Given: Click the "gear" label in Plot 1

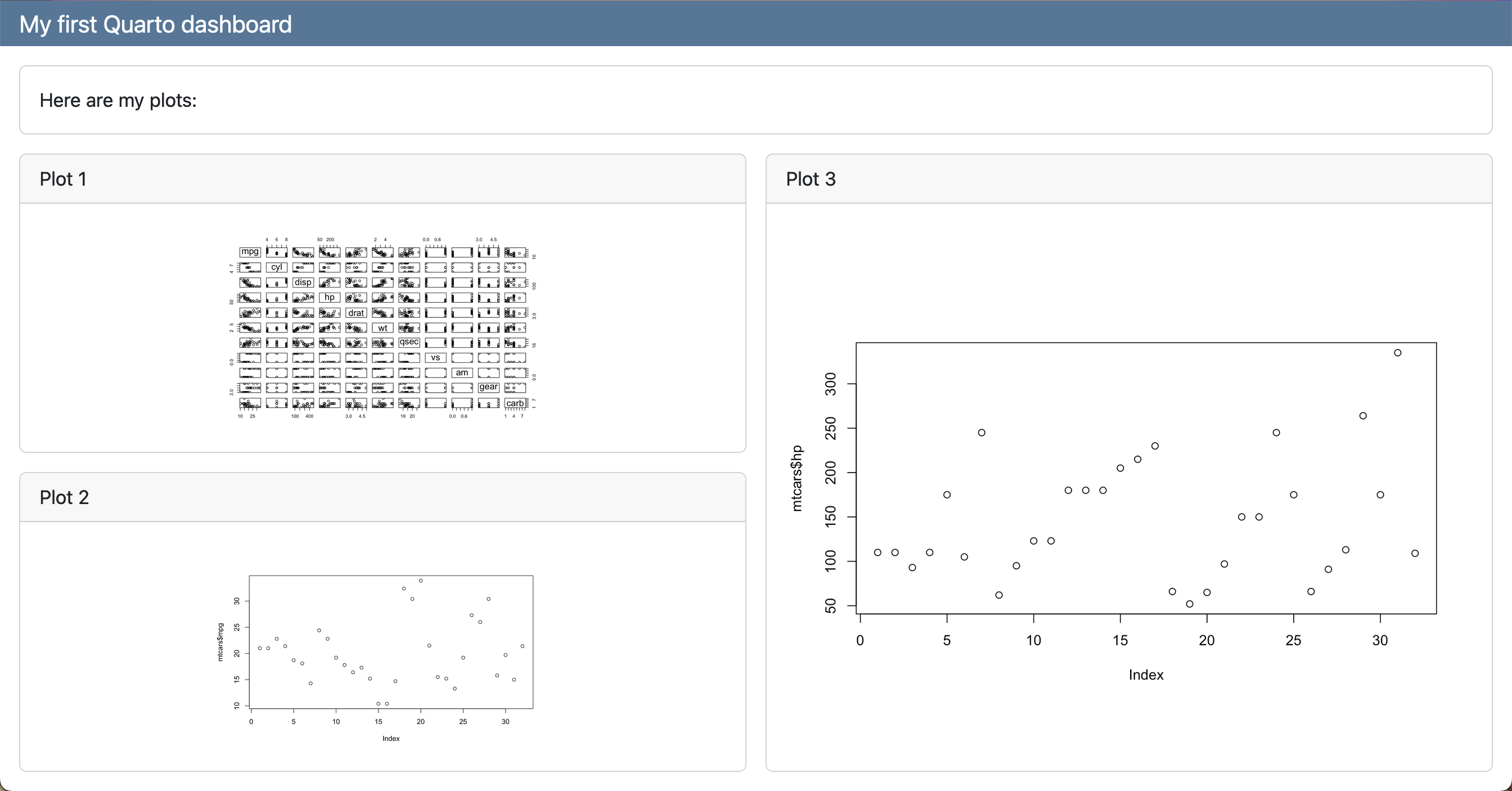Looking at the screenshot, I should [x=489, y=387].
